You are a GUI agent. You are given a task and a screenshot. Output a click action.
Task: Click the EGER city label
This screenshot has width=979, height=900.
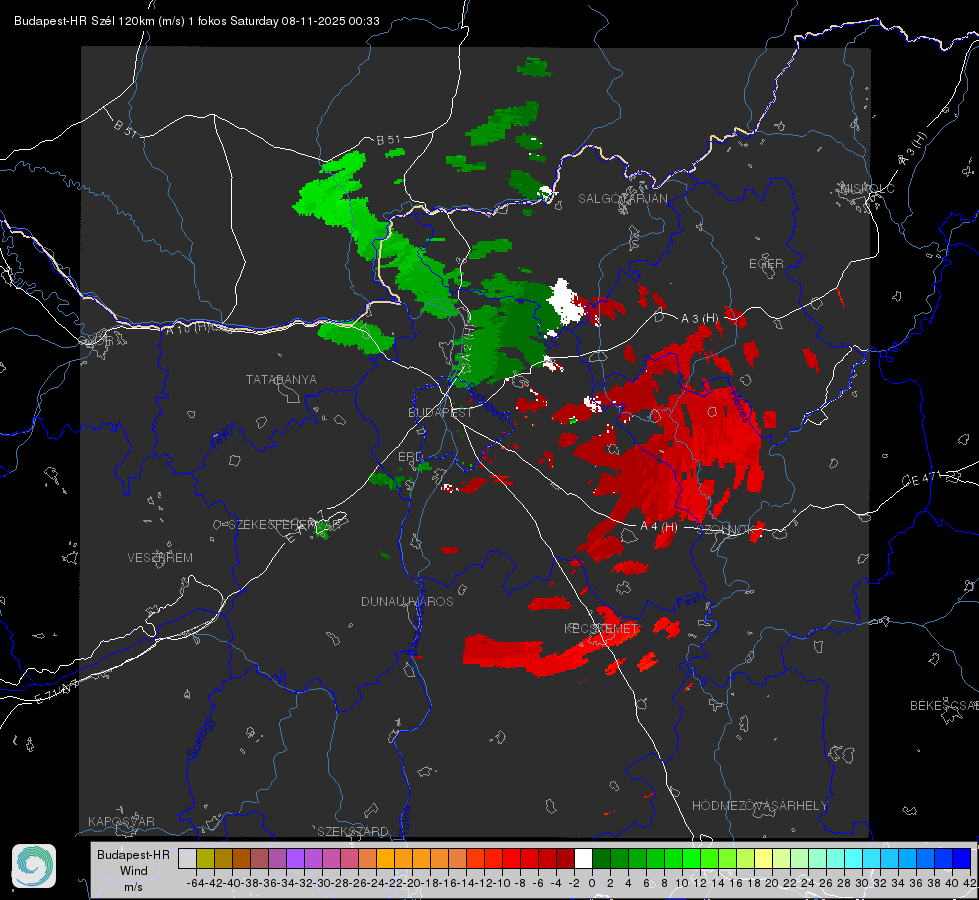tap(766, 264)
